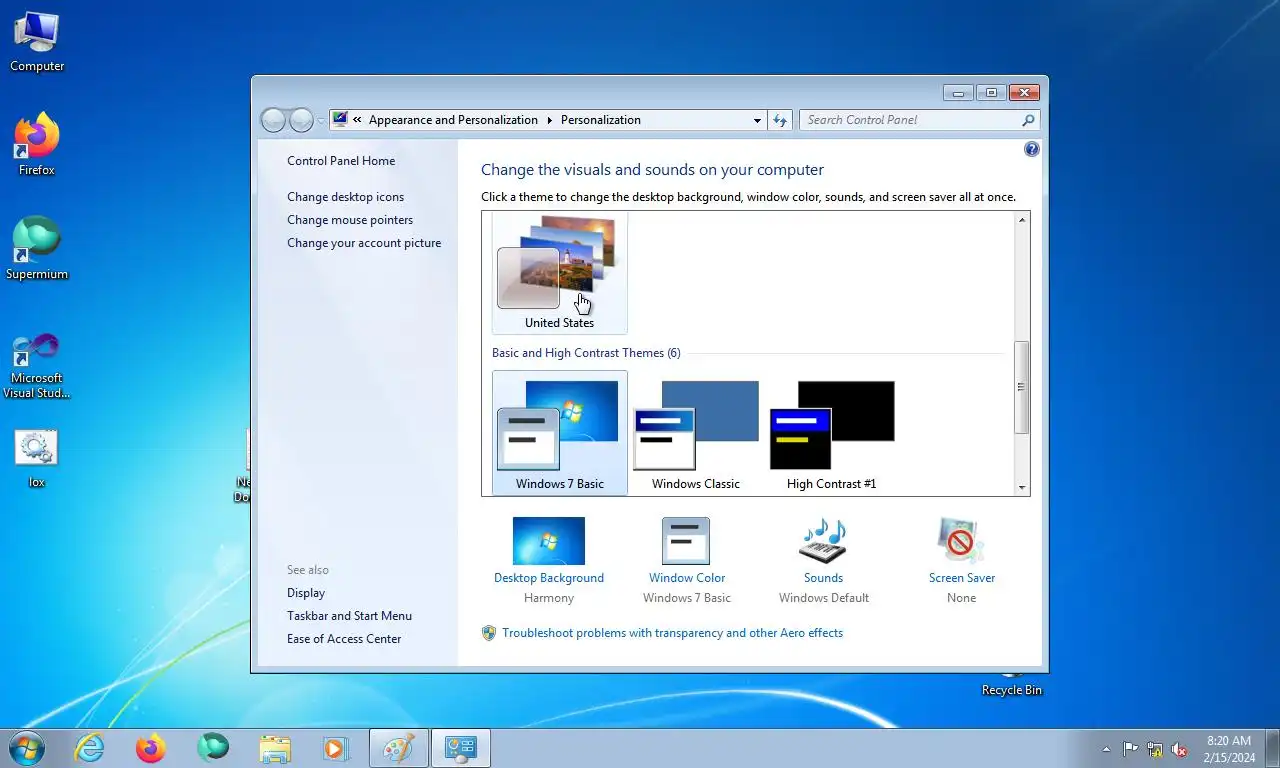
Task: Click Change mouse pointers link
Action: pos(350,220)
